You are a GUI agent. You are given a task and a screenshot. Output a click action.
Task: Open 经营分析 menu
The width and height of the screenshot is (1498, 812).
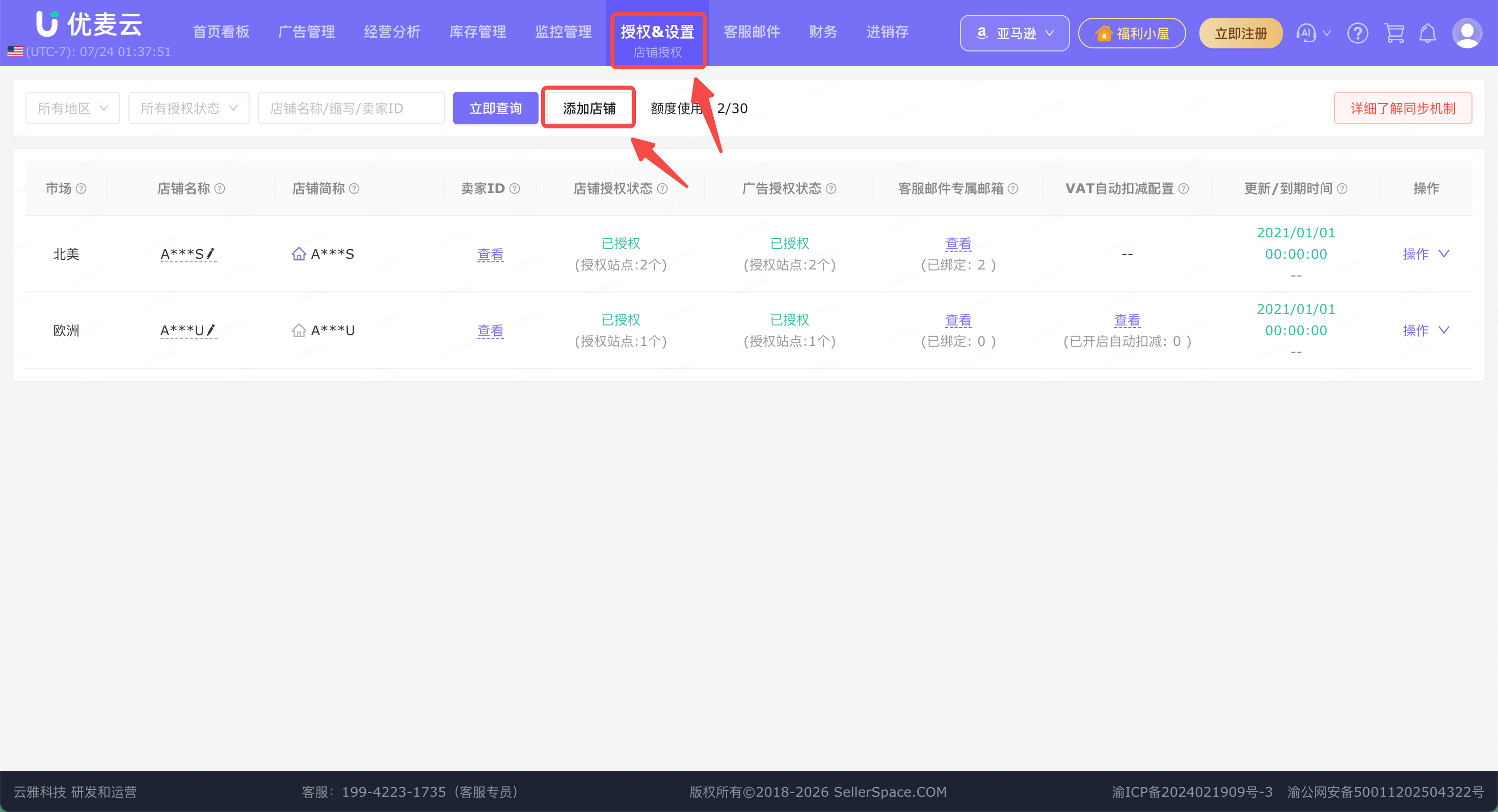coord(392,32)
